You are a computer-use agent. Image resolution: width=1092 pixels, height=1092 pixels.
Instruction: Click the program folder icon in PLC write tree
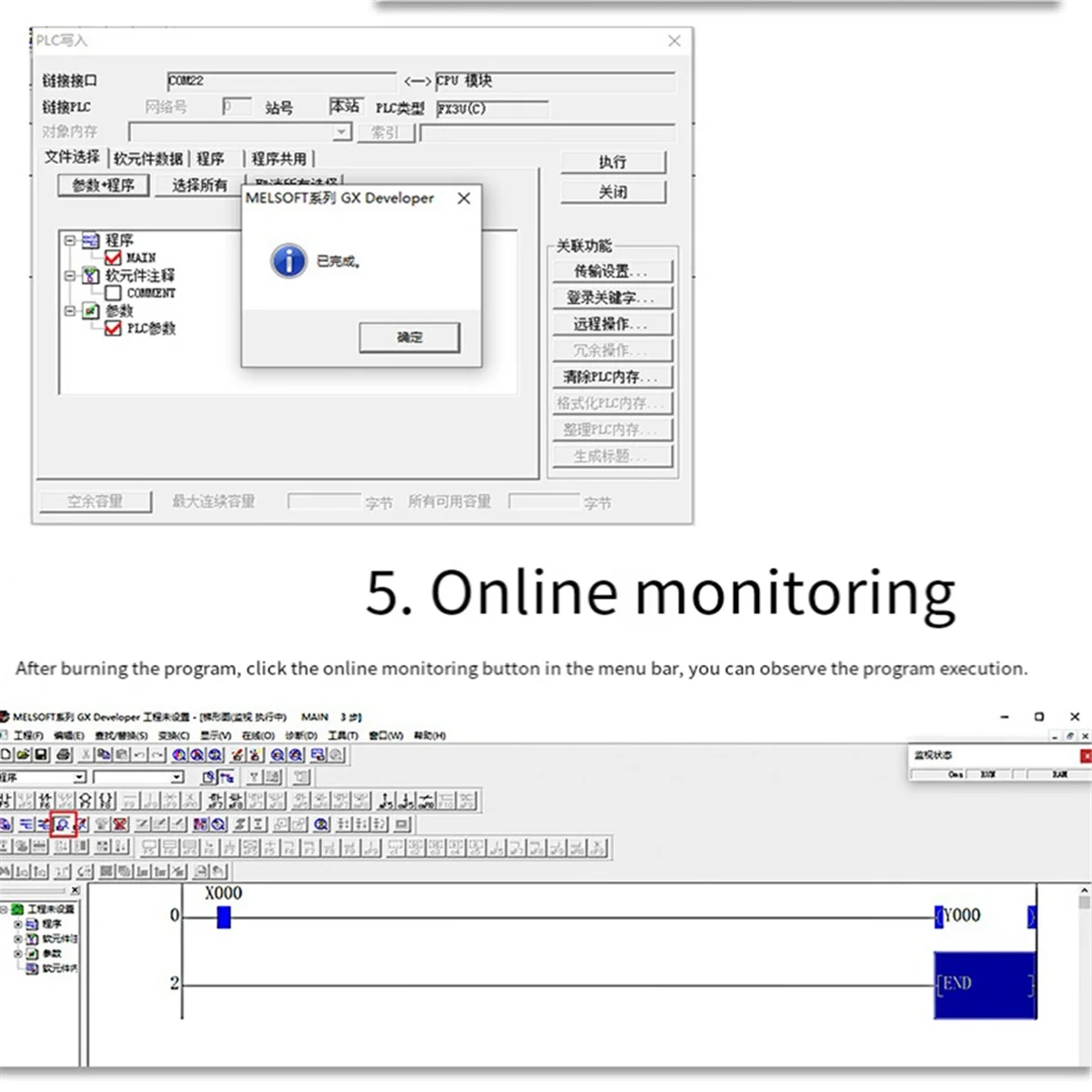(90, 240)
